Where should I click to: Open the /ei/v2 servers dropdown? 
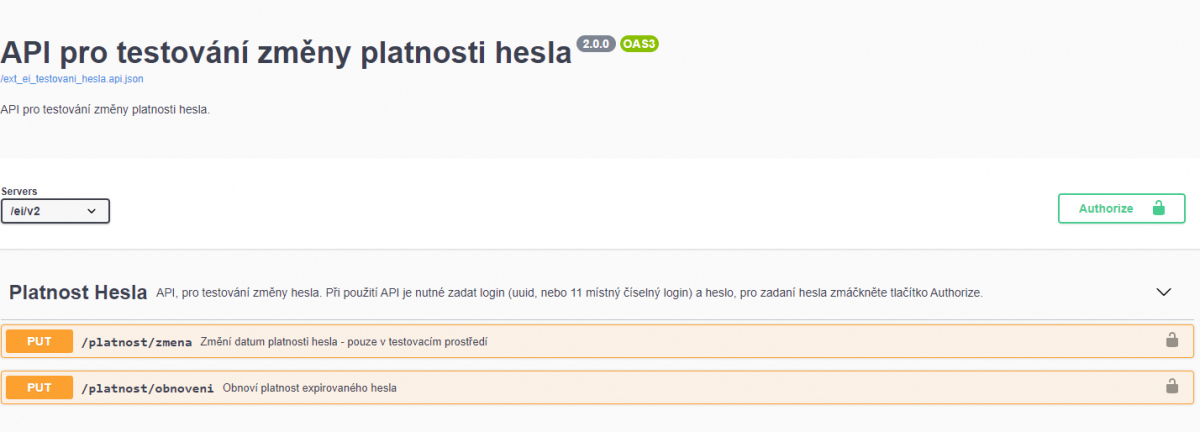(55, 211)
